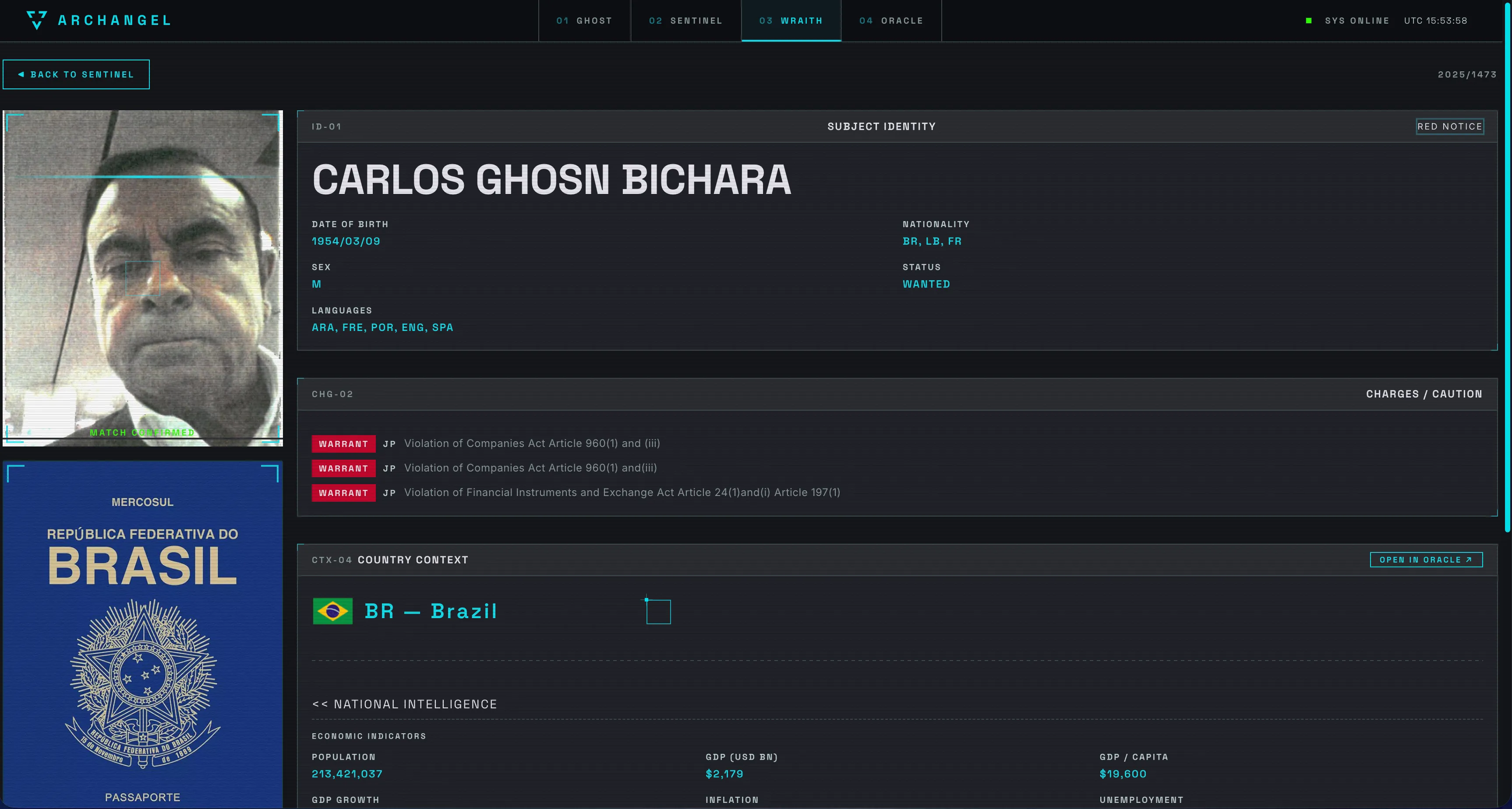Click the Back to Sentinel button

click(76, 74)
